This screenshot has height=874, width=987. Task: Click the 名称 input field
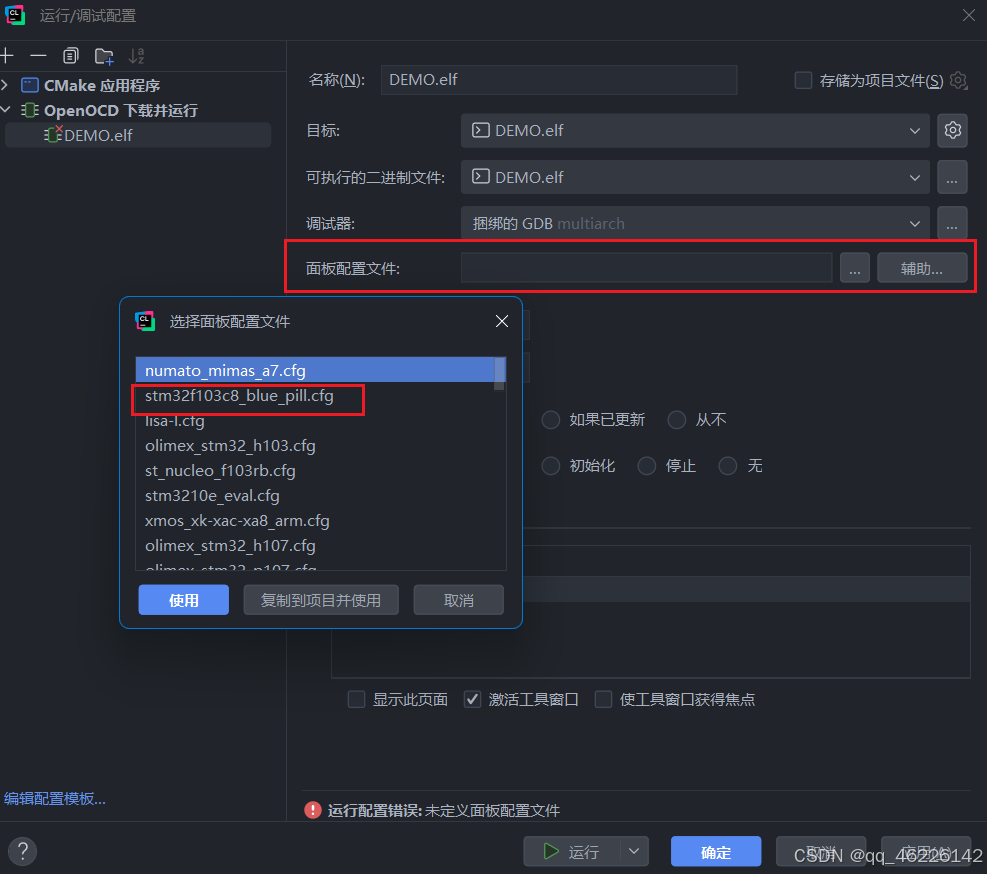coord(558,80)
